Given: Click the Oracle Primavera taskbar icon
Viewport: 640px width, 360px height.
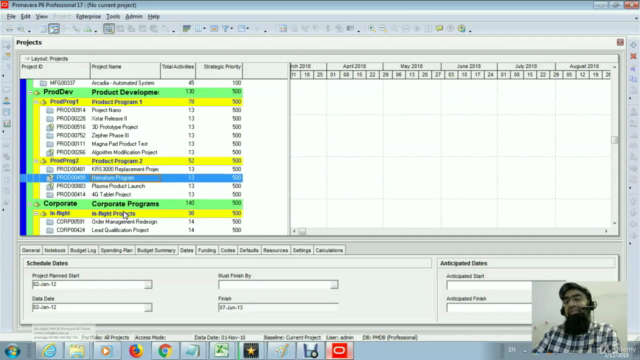Looking at the screenshot, I should click(339, 351).
